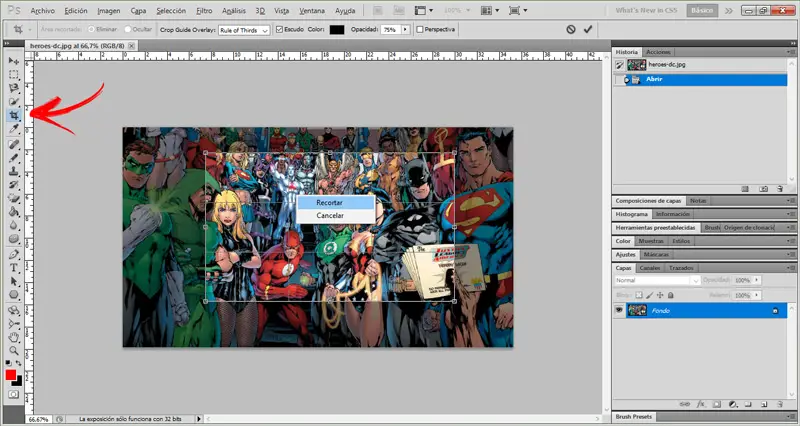
Task: Select the Rectangular Marquee tool
Action: coord(14,74)
